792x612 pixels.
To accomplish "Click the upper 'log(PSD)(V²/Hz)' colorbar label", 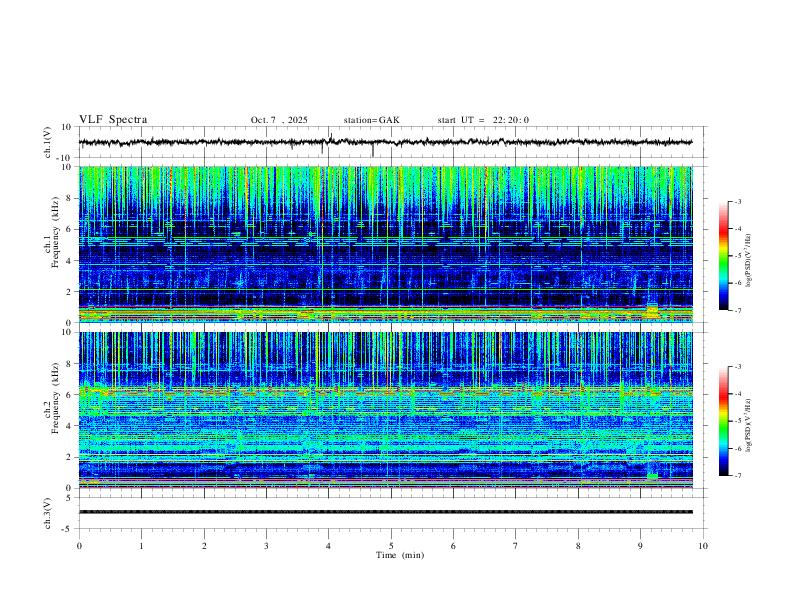I will tap(749, 261).
